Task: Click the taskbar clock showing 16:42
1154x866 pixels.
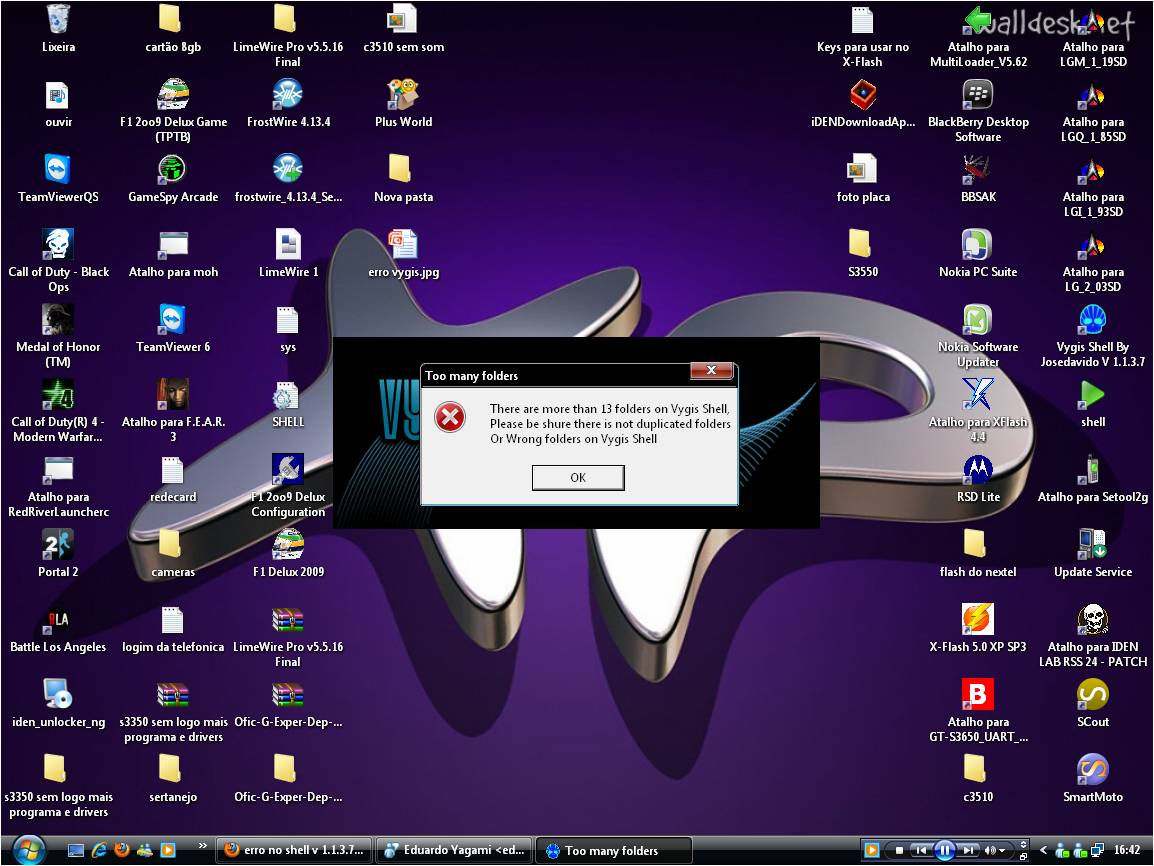Action: (x=1127, y=850)
